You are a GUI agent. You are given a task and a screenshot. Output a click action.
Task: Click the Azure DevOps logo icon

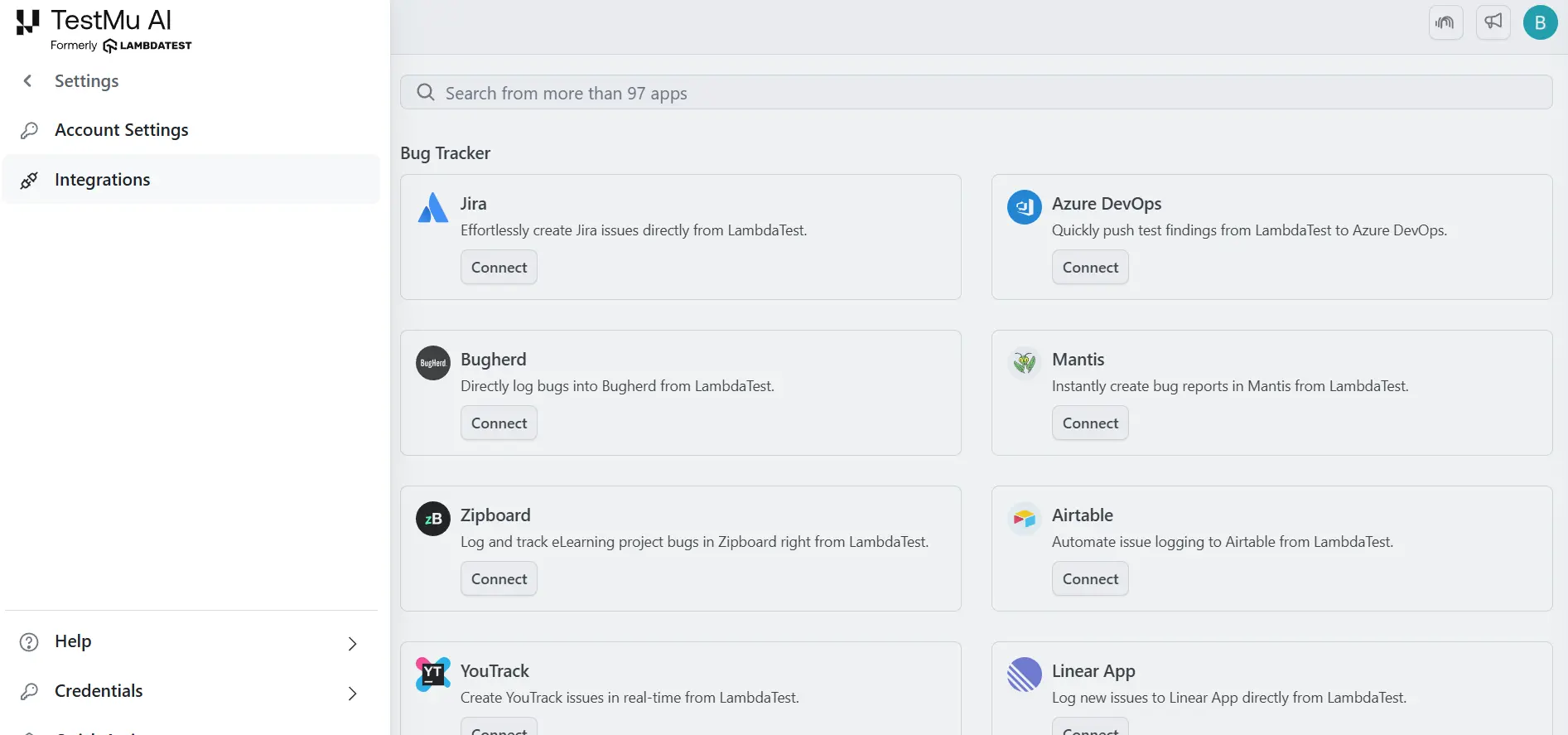1025,207
